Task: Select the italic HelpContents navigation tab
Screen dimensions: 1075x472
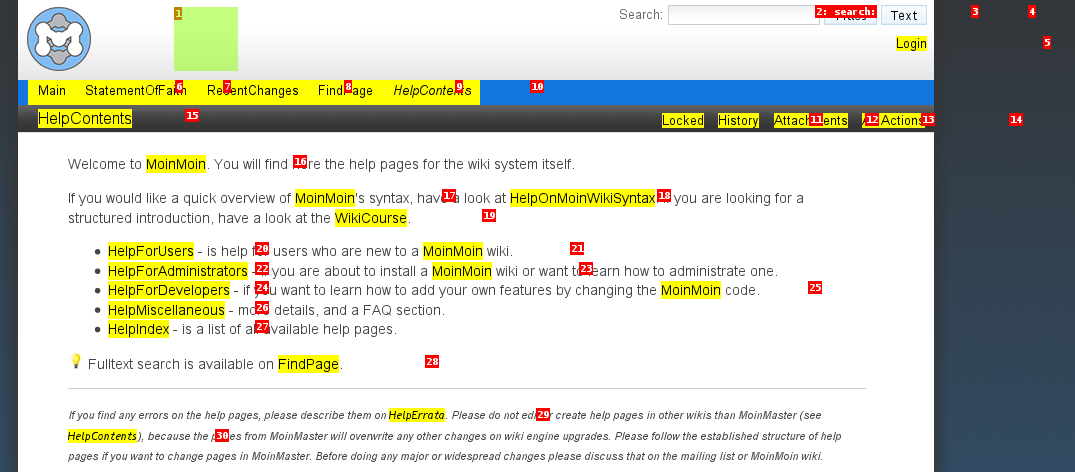Action: click(x=433, y=91)
